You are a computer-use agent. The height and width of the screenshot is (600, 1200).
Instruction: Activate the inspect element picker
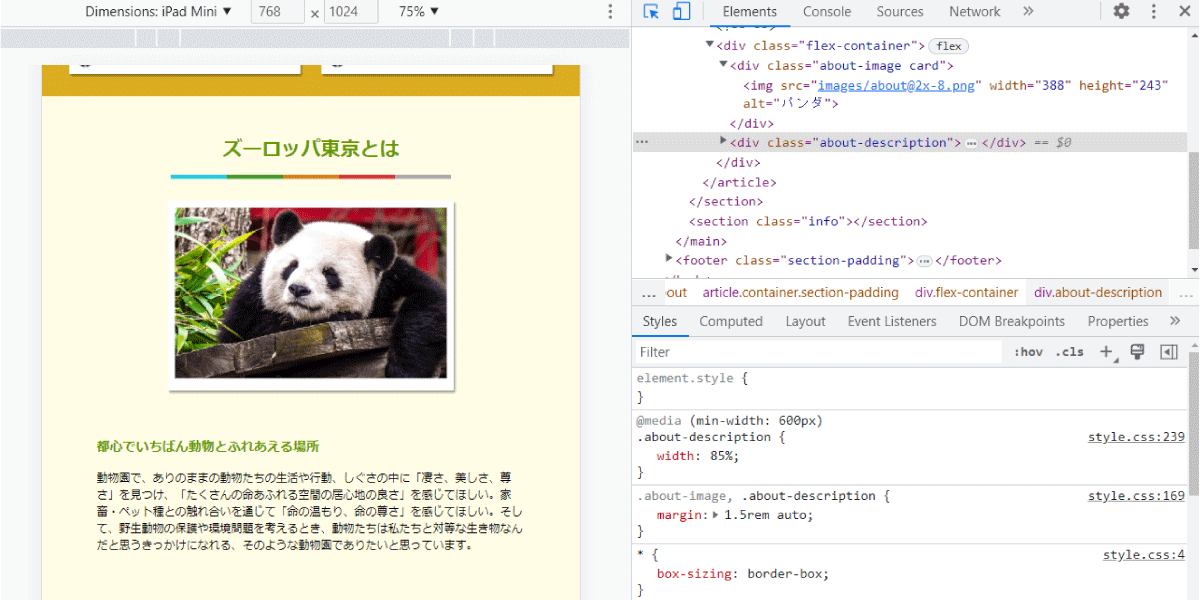tap(651, 12)
